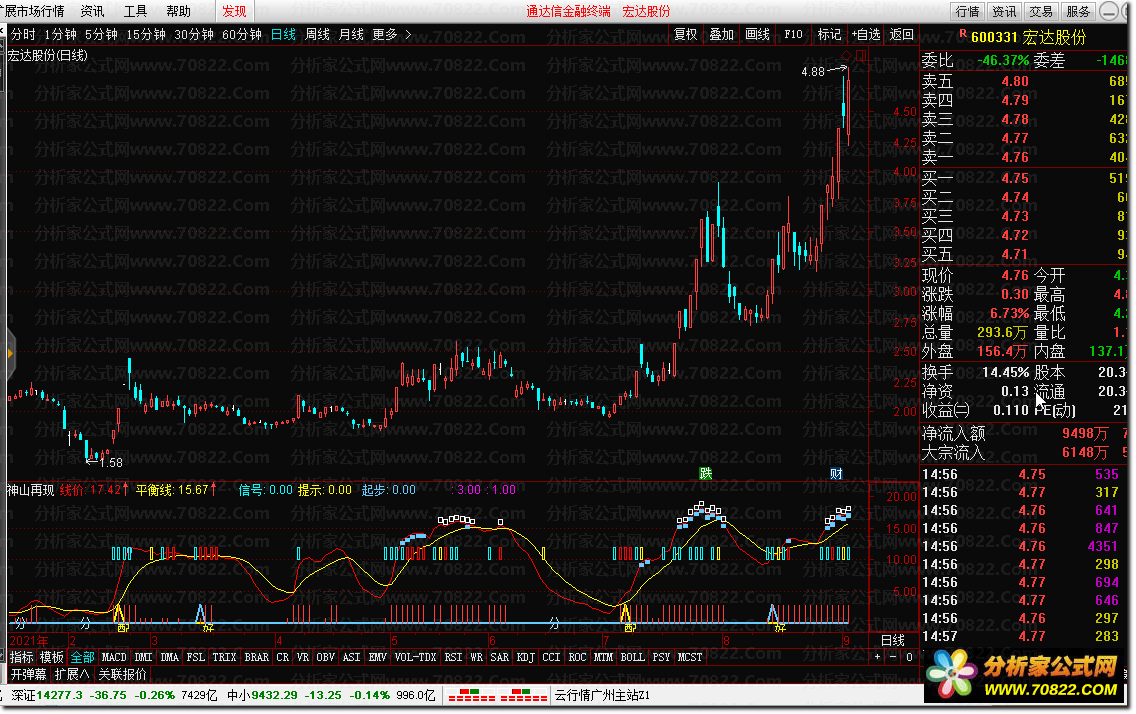Image resolution: width=1136 pixels, height=714 pixels.
Task: Toggle 开弹幕 bullet comments
Action: (28, 674)
